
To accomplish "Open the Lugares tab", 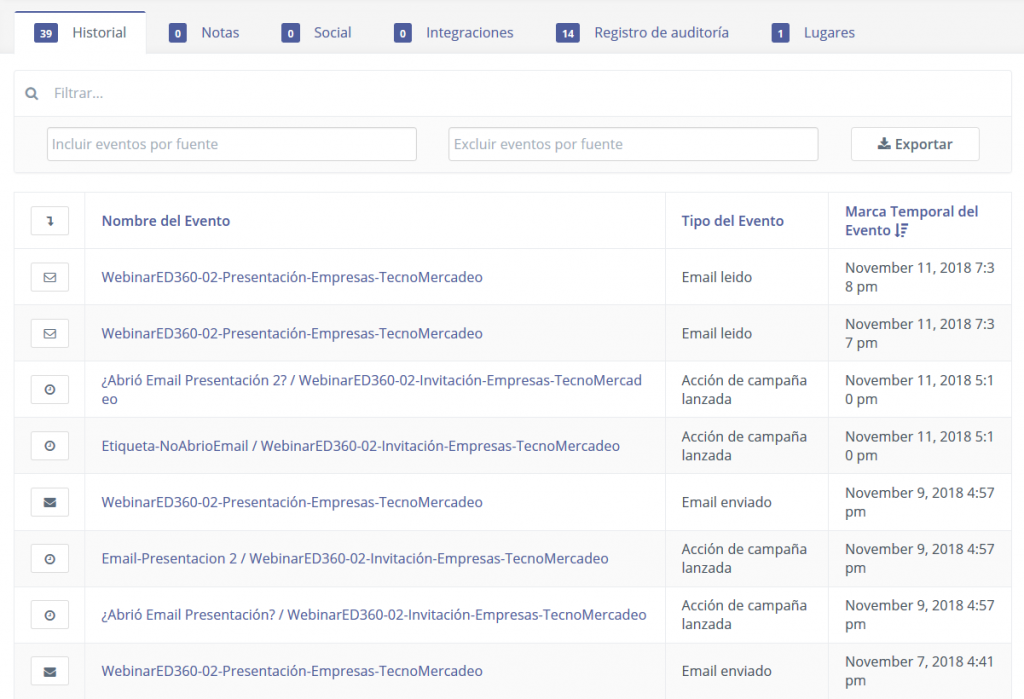I will coord(828,33).
